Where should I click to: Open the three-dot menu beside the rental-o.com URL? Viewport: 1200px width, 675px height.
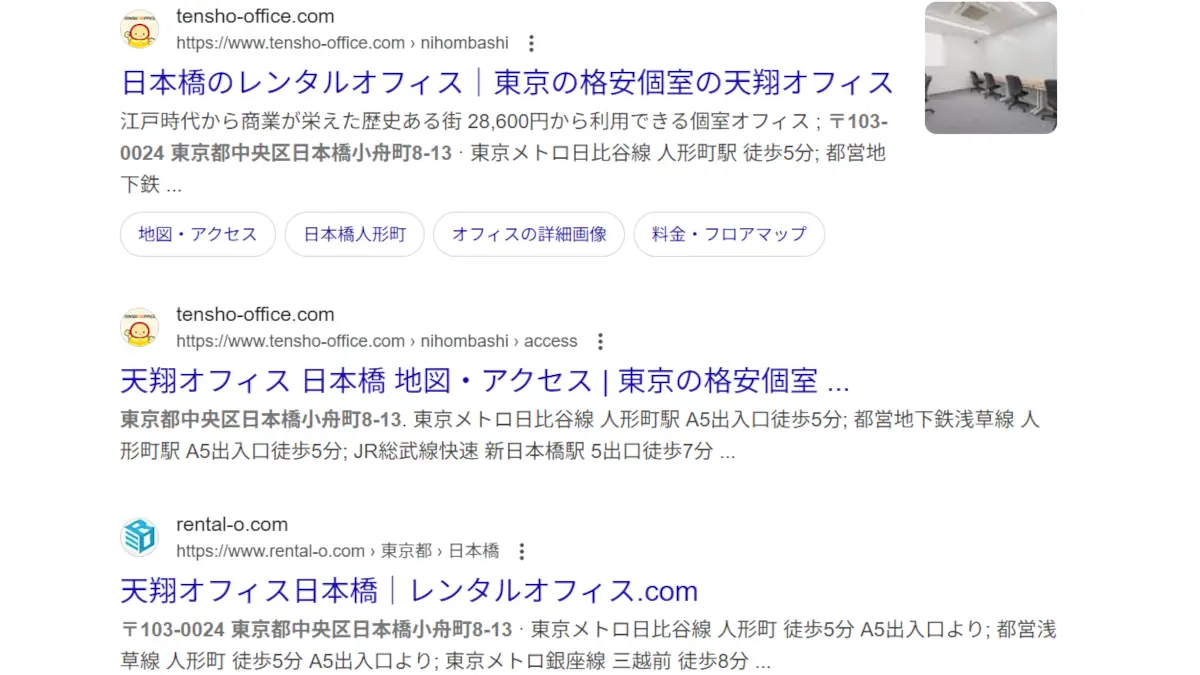click(522, 552)
